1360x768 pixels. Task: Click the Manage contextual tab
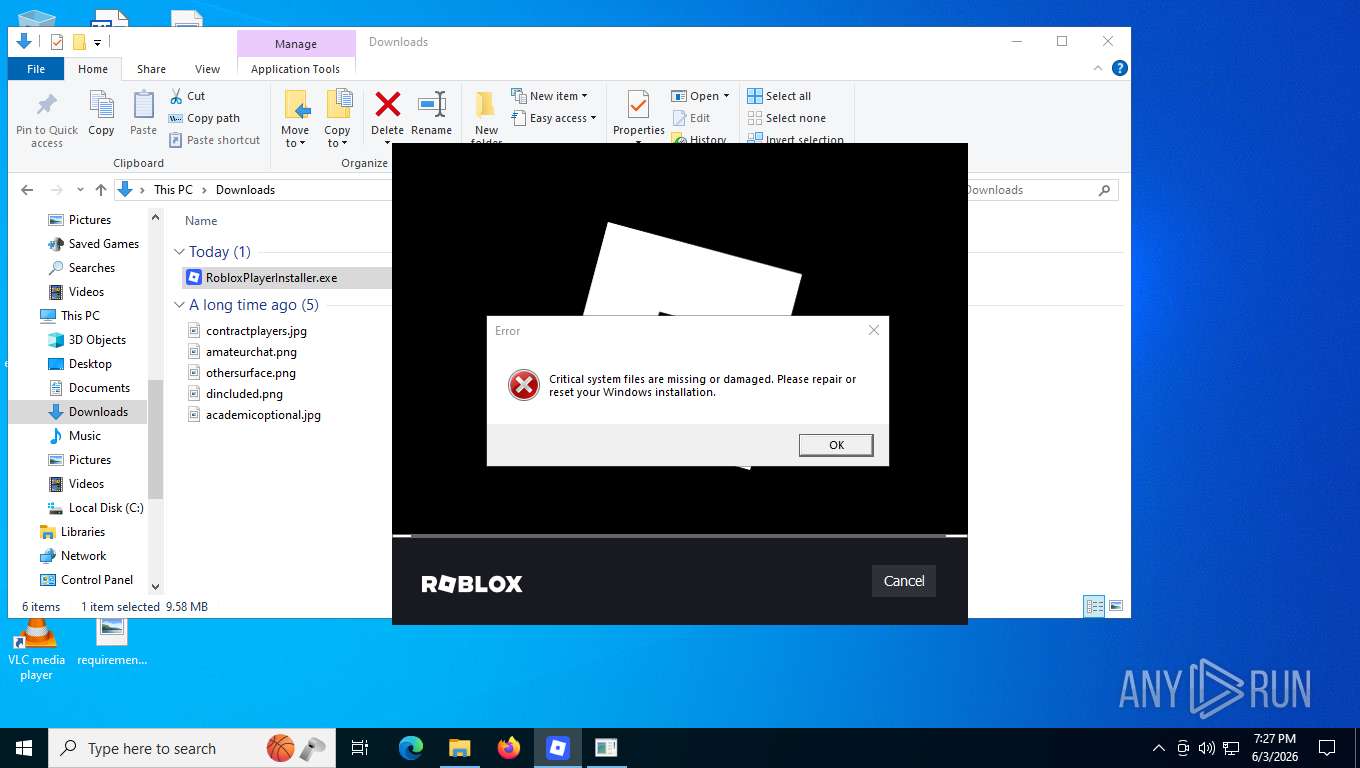tap(296, 44)
